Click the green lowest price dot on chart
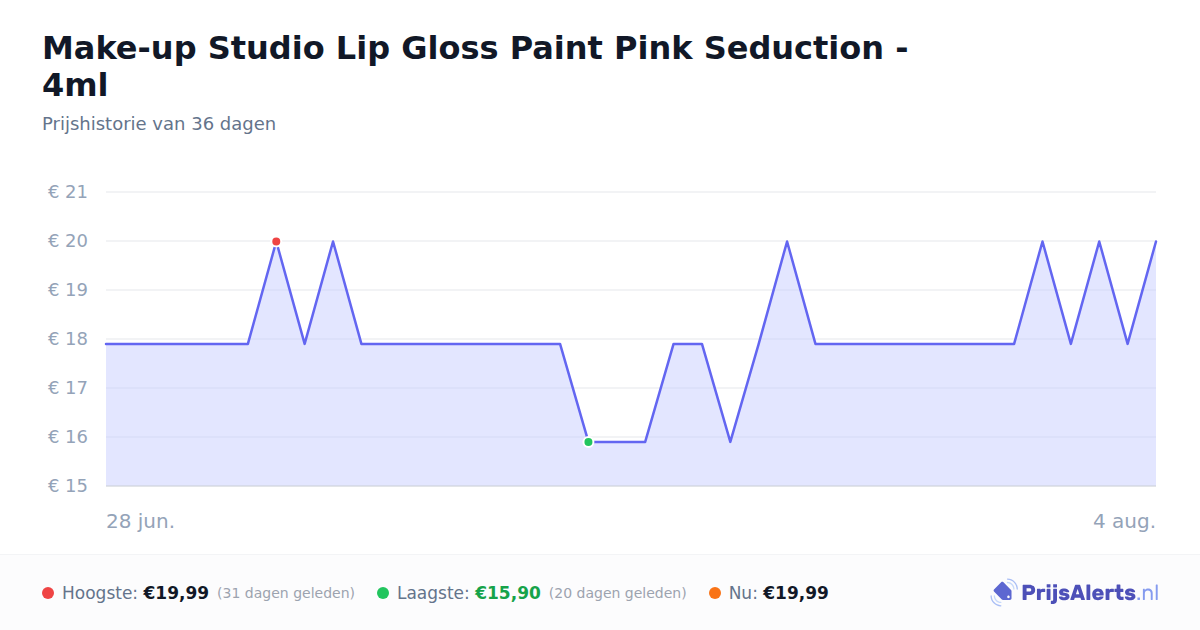 (588, 441)
